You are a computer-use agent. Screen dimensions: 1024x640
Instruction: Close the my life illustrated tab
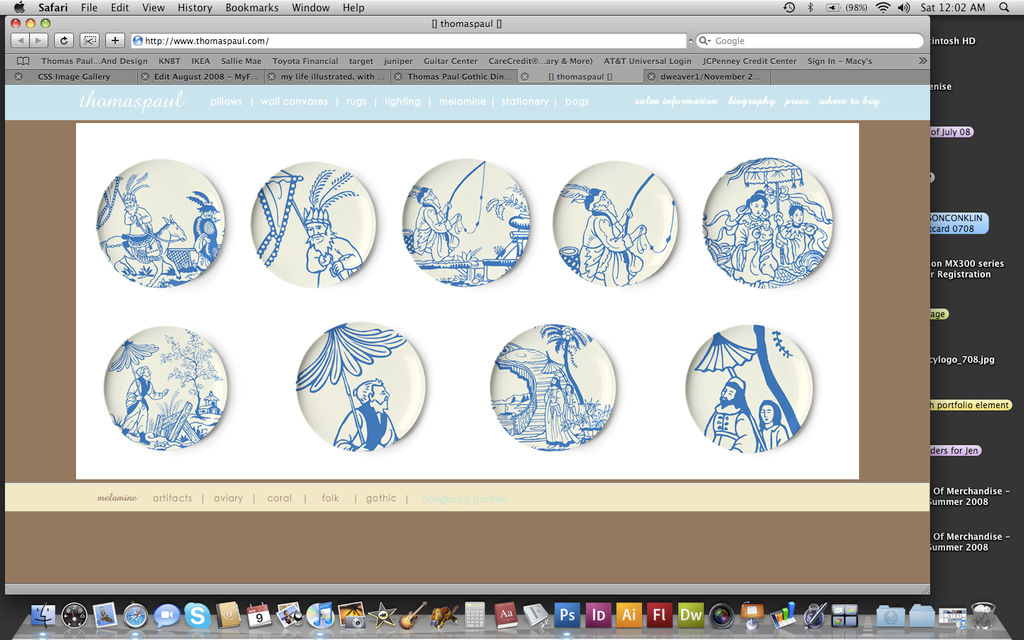(272, 76)
